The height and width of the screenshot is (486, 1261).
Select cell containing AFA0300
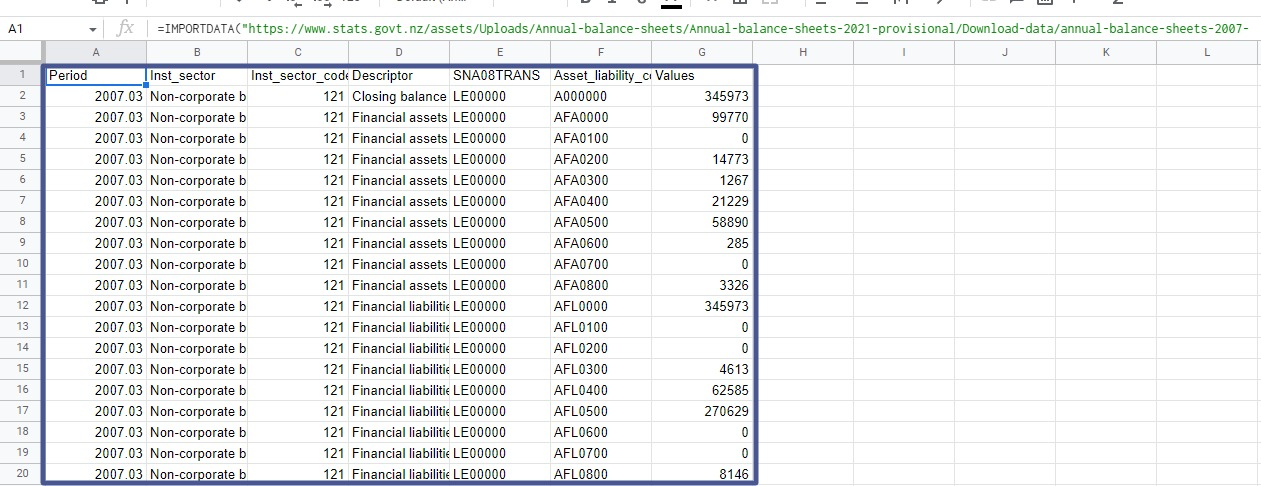click(601, 180)
